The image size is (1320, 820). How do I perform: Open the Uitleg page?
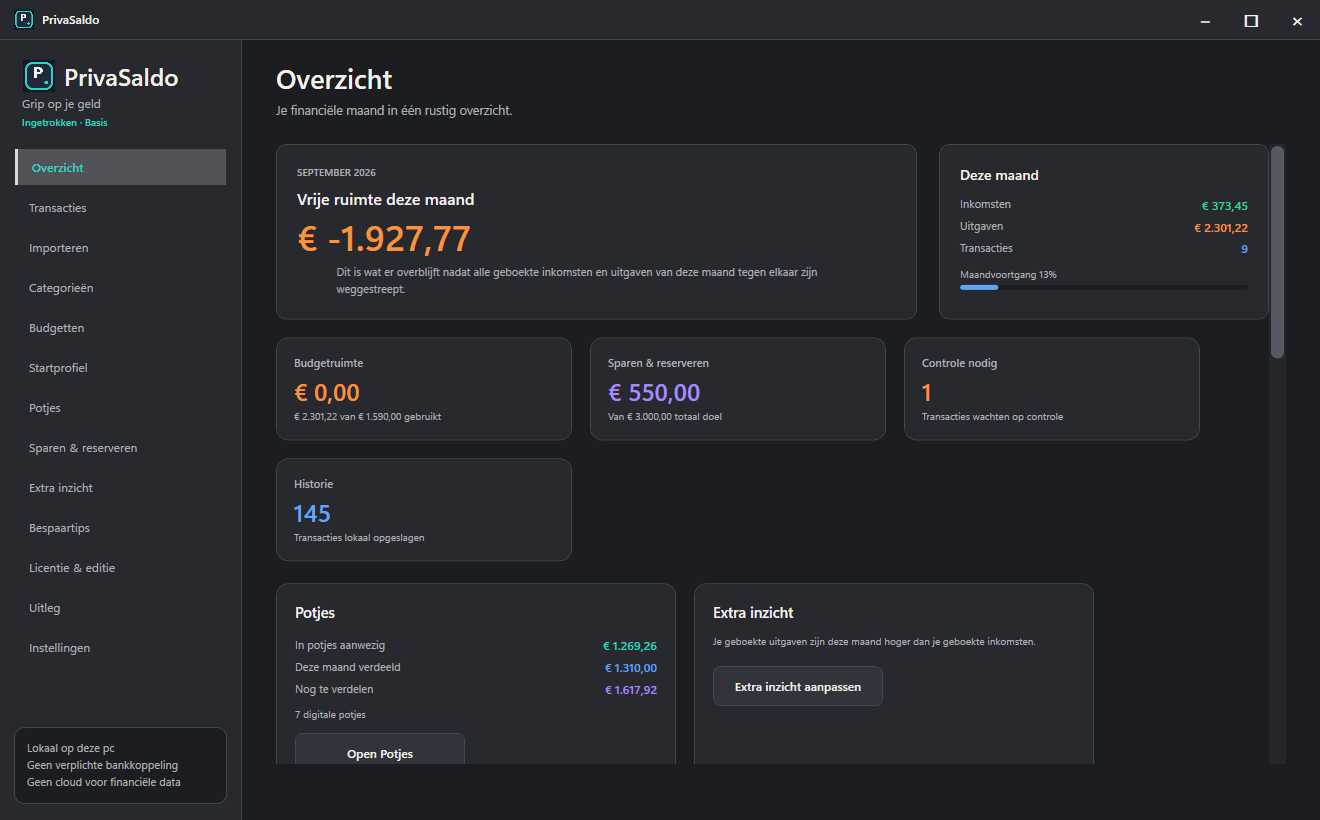pos(121,608)
